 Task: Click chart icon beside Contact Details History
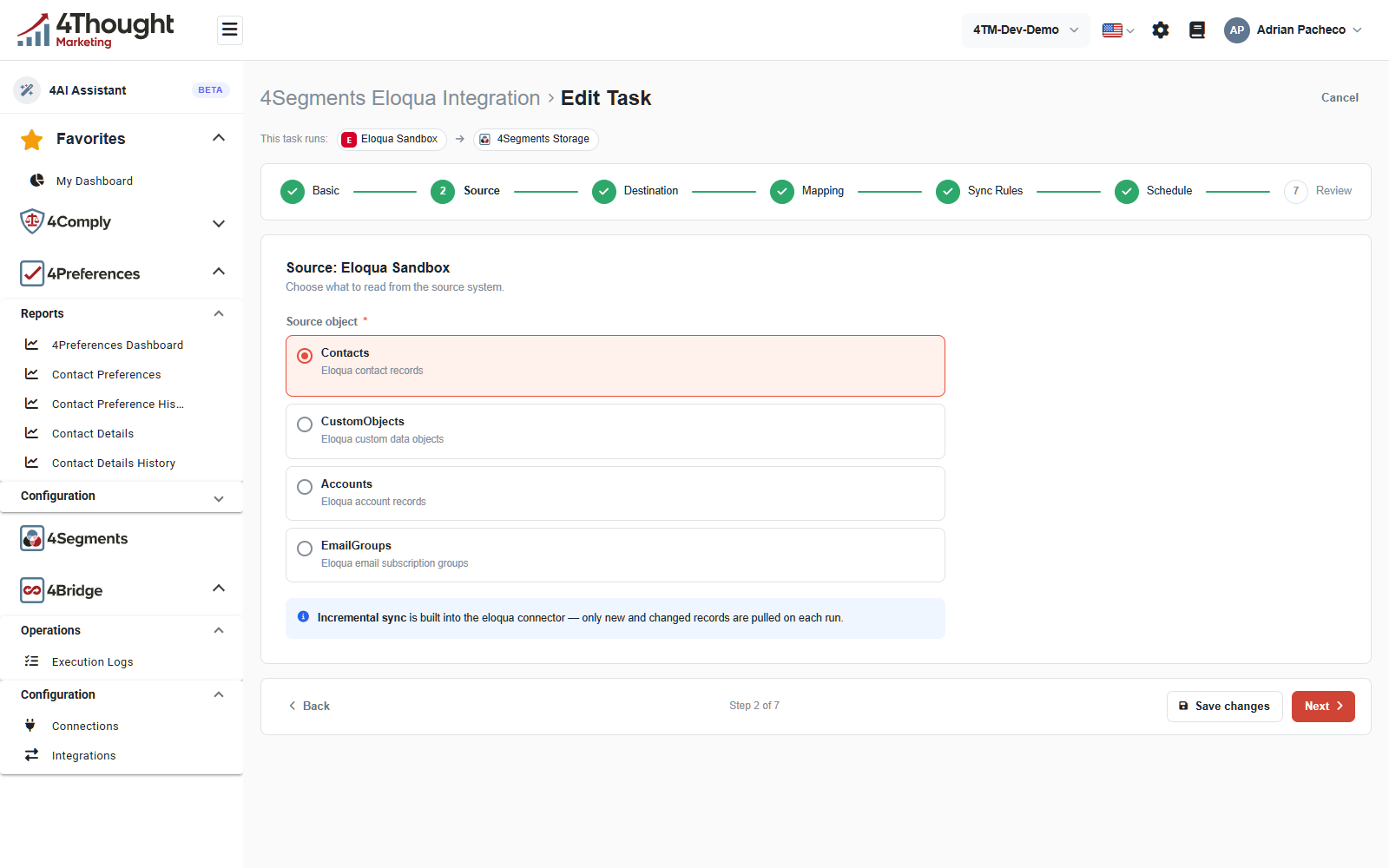[x=32, y=463]
